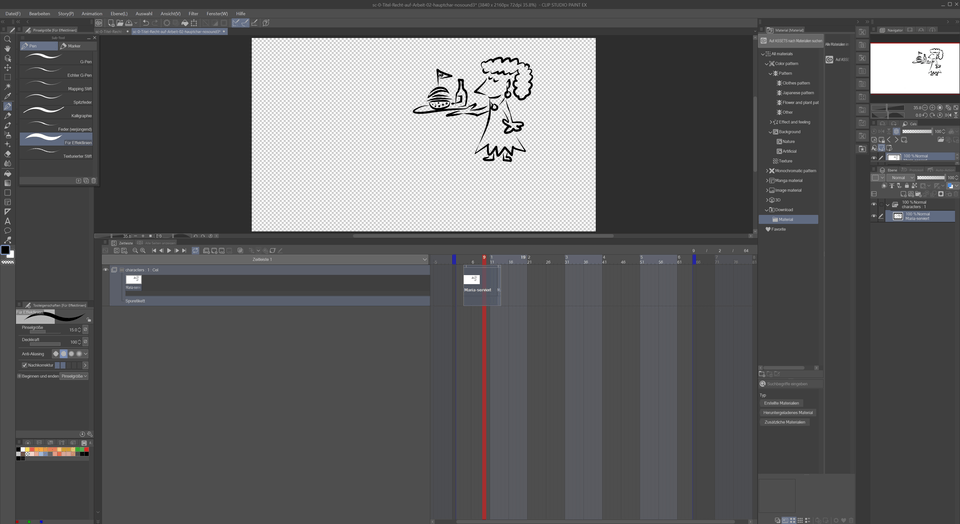Open the Pinselgröße start-end dropdown
960x524 pixels.
(x=74, y=376)
